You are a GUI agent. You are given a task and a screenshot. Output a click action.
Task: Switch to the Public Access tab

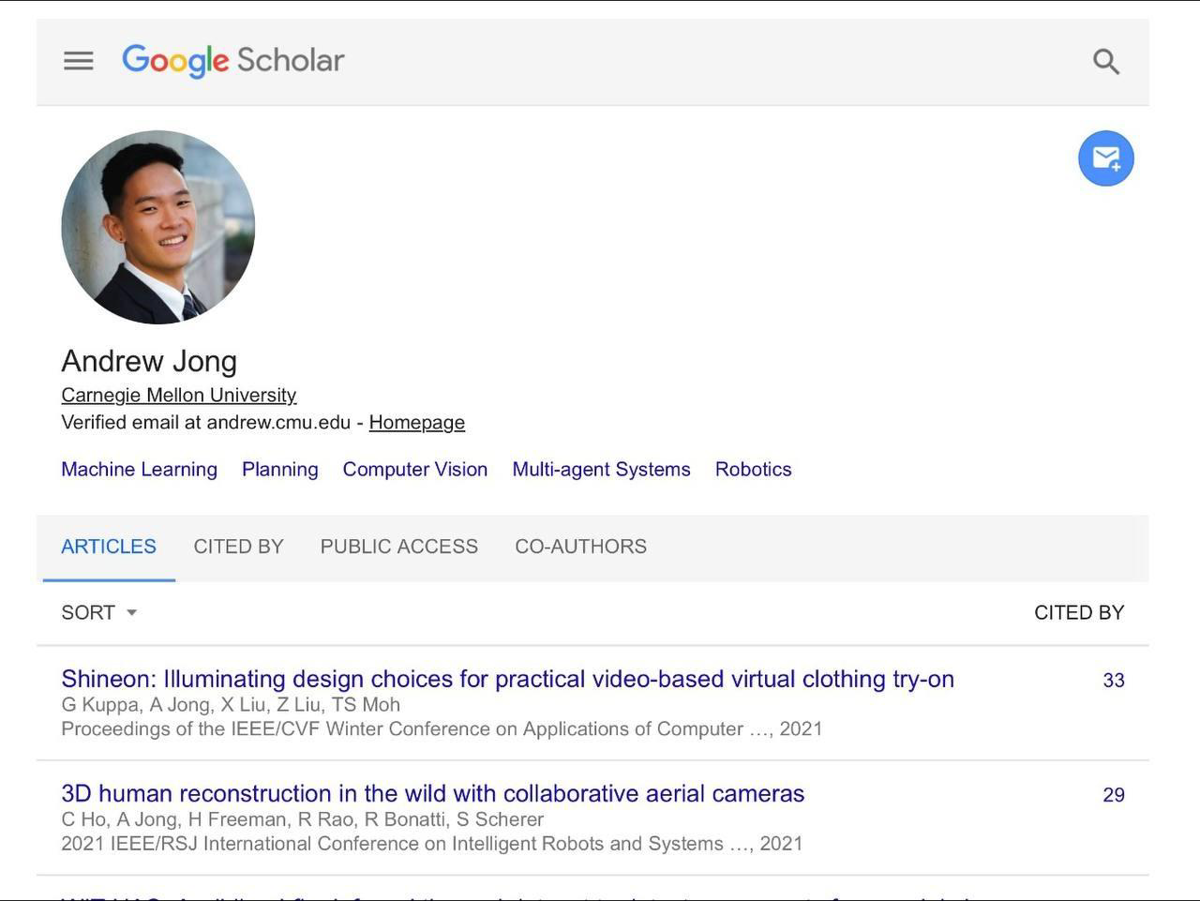[399, 547]
